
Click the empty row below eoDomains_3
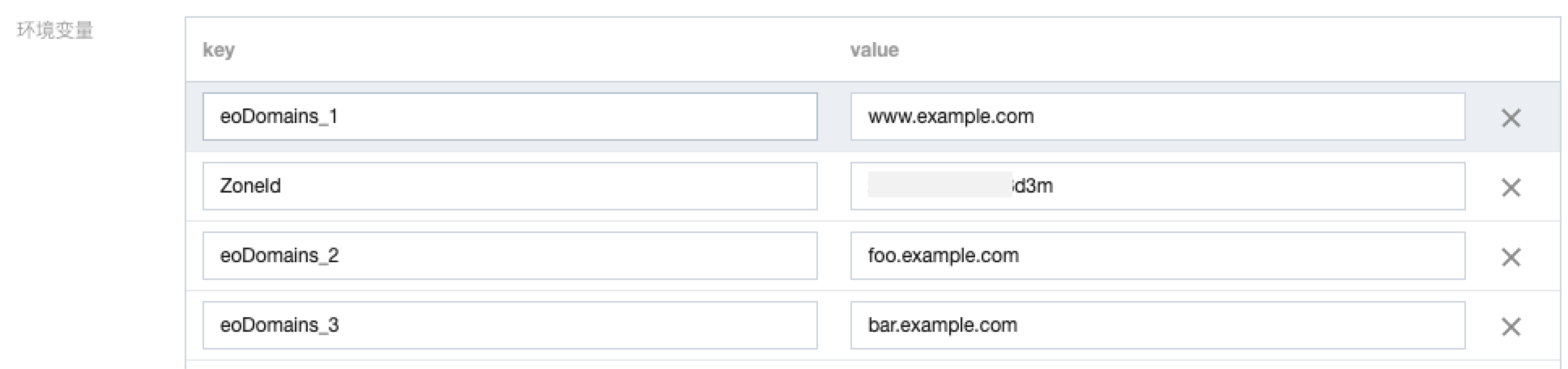point(872,365)
